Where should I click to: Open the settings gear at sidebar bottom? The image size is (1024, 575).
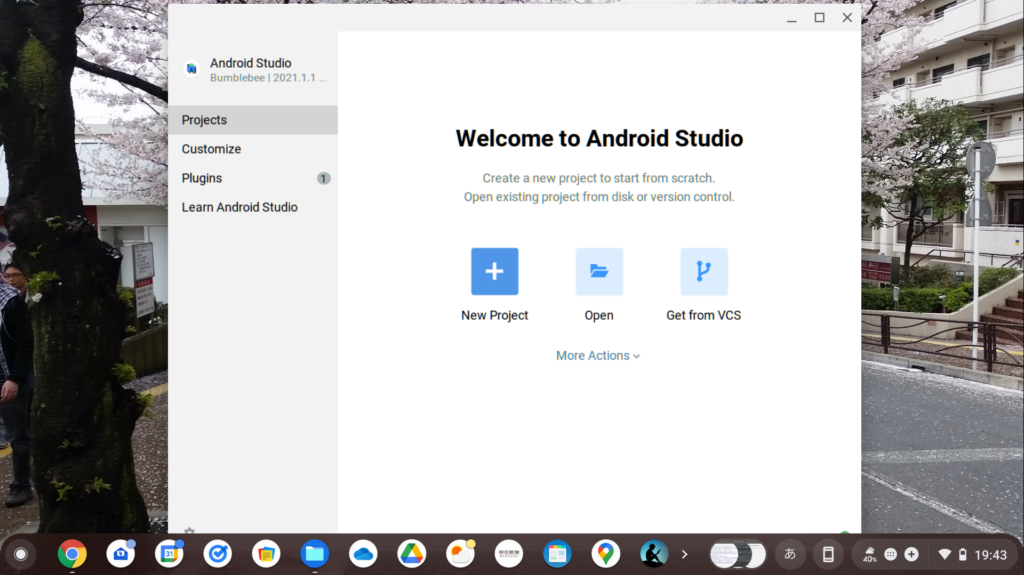tap(189, 531)
